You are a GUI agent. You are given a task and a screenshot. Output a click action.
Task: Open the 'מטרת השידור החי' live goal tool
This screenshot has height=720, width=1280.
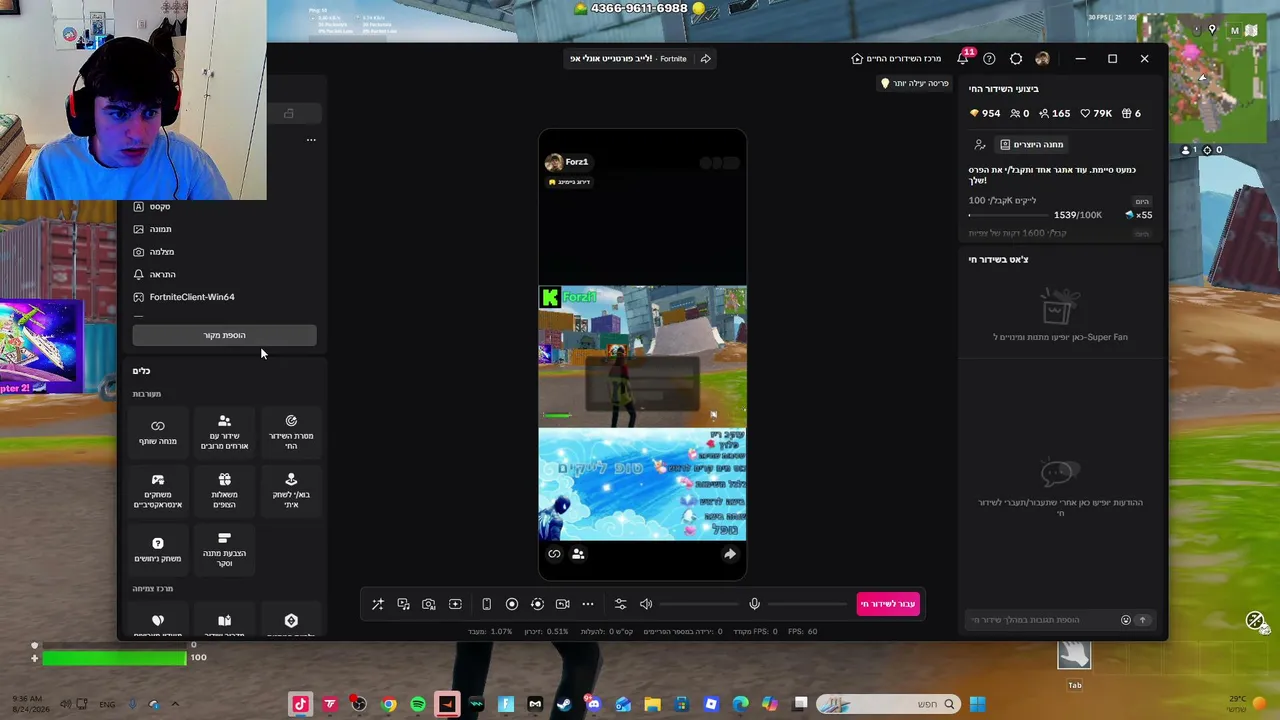coord(291,432)
